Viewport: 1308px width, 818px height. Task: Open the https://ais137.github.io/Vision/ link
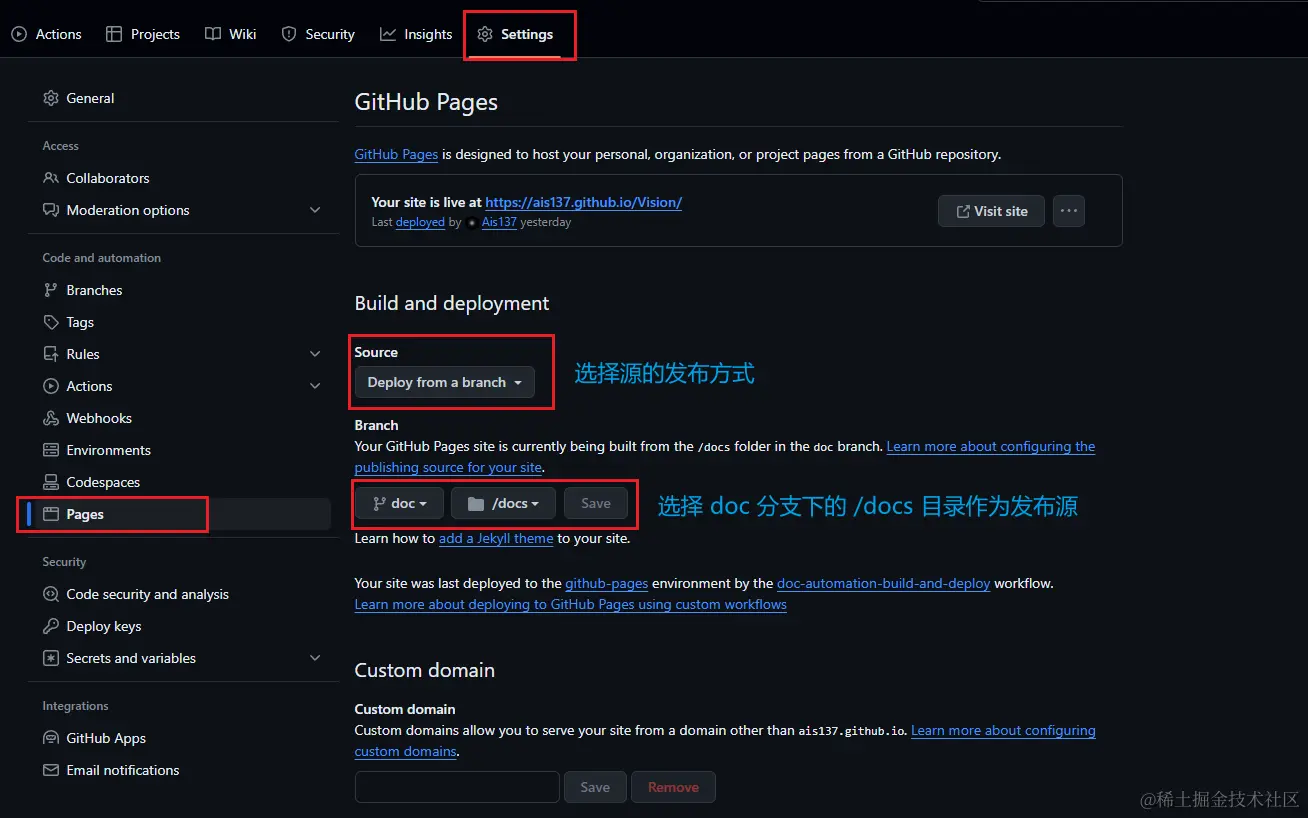click(583, 202)
